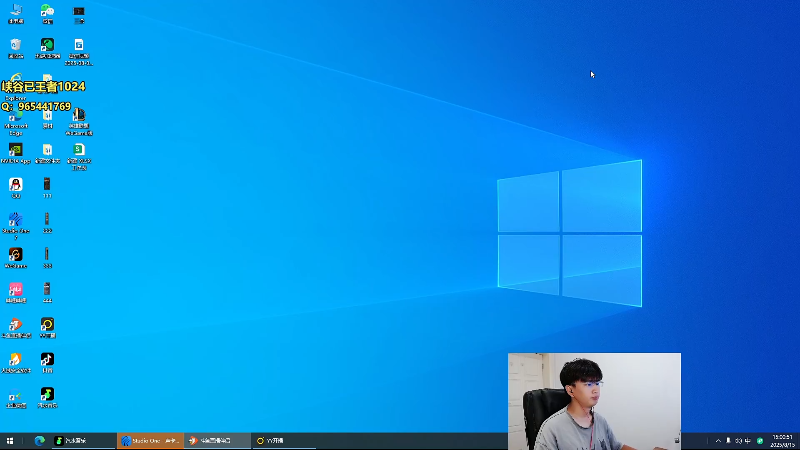
Task: Open the YY desktop shortcut with yellow ring
Action: click(47, 328)
